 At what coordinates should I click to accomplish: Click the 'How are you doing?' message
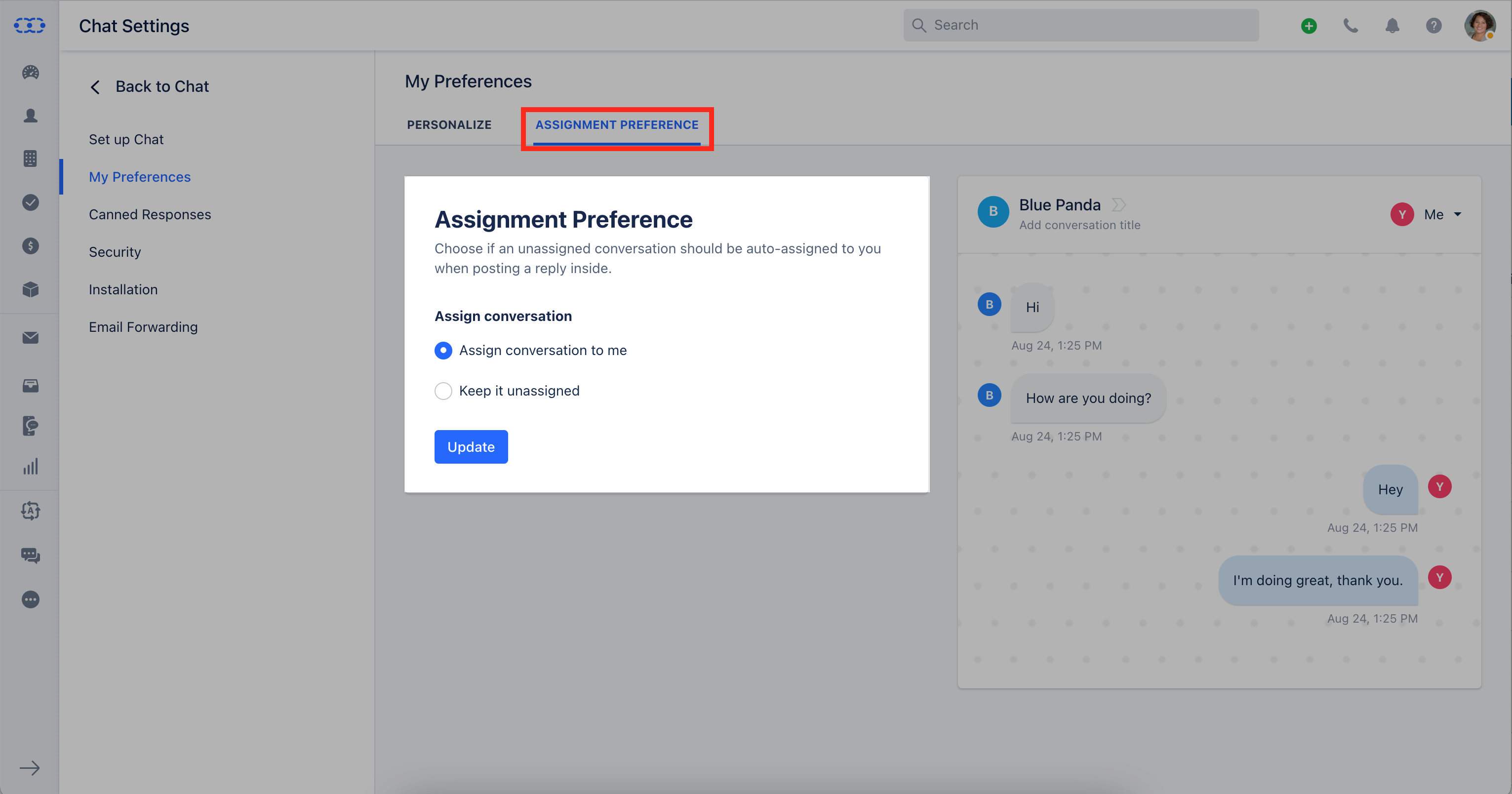tap(1088, 398)
